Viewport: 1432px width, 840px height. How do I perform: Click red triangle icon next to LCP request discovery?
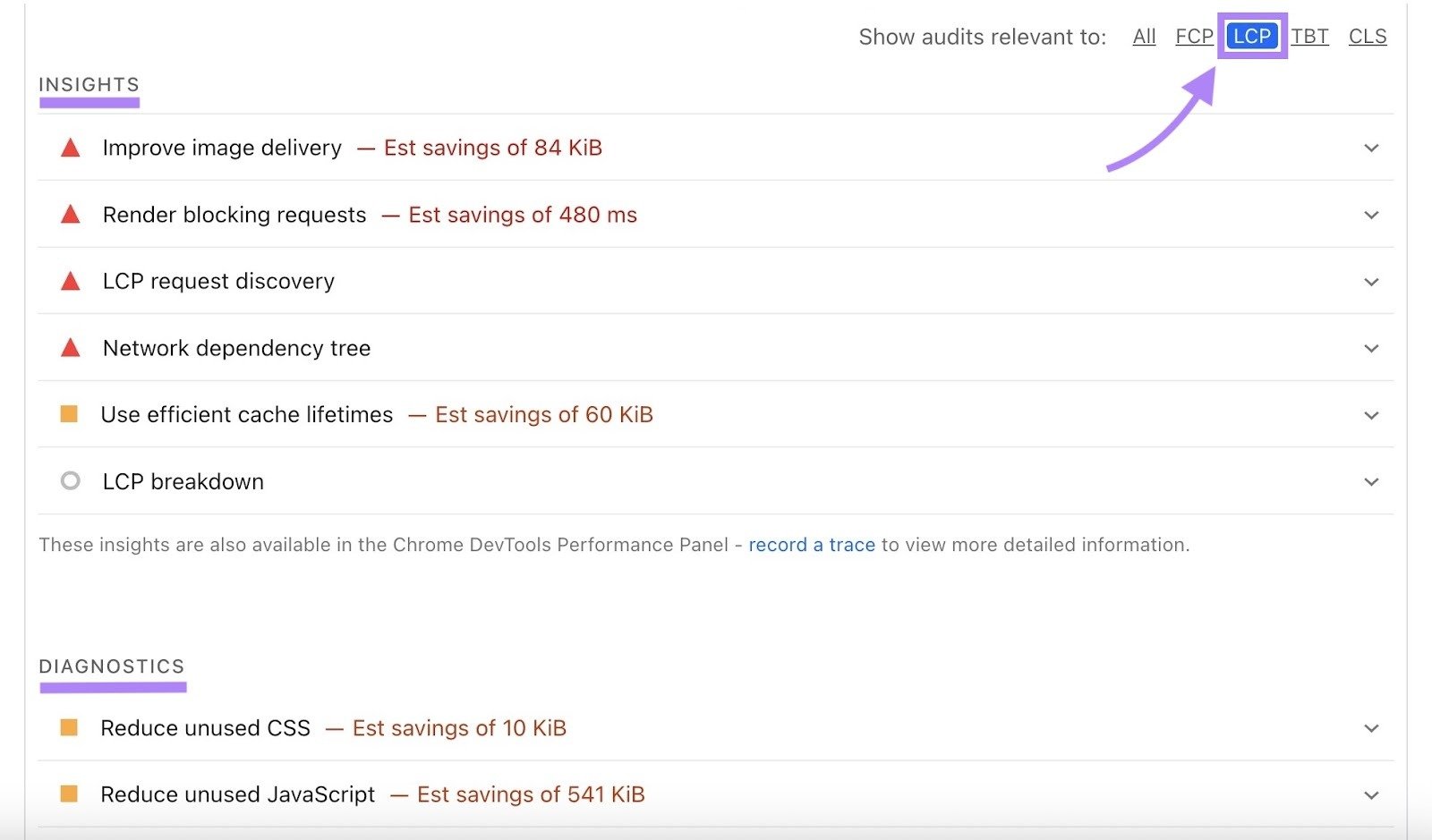[70, 282]
